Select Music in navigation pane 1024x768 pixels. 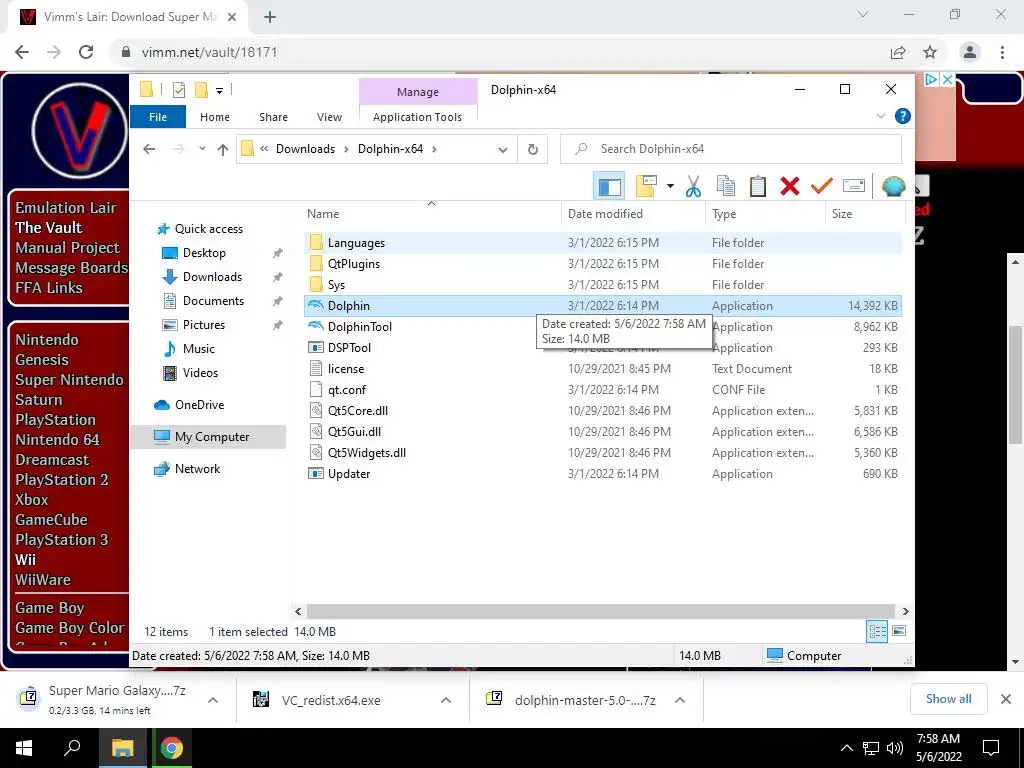tap(199, 349)
